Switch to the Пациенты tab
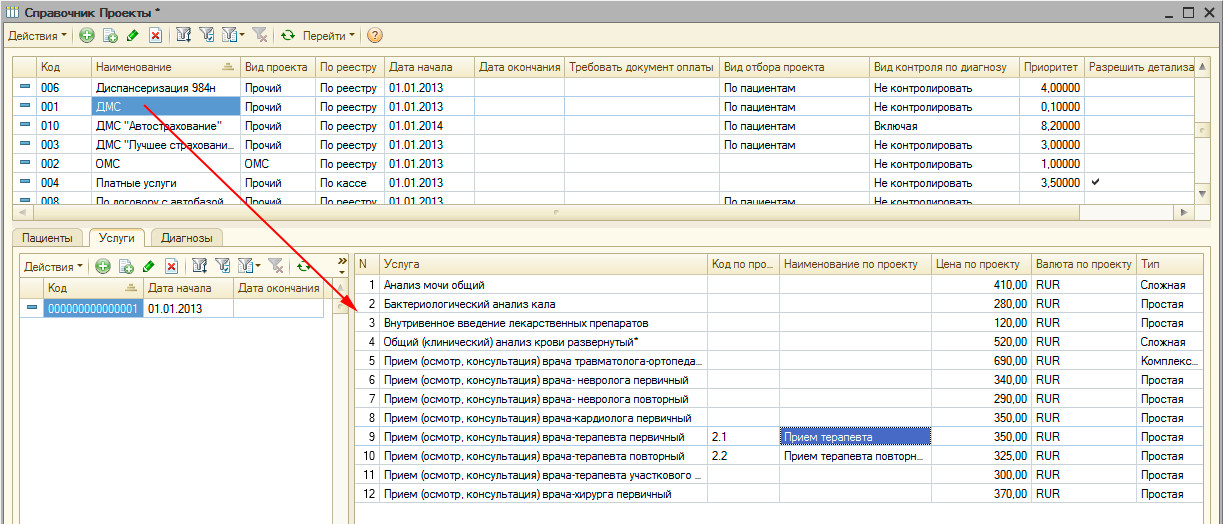Viewport: 1223px width, 524px height. (x=47, y=238)
